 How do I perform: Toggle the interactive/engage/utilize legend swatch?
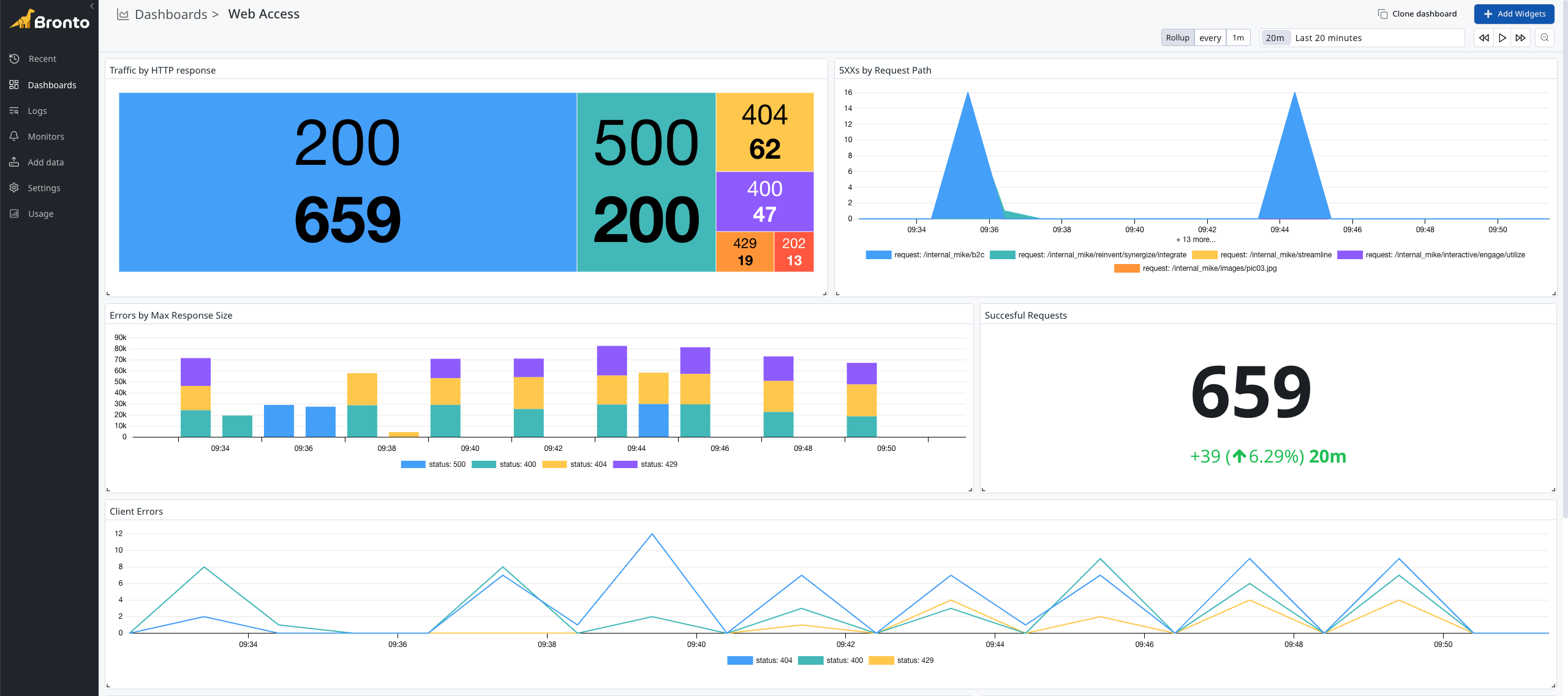tap(1350, 255)
